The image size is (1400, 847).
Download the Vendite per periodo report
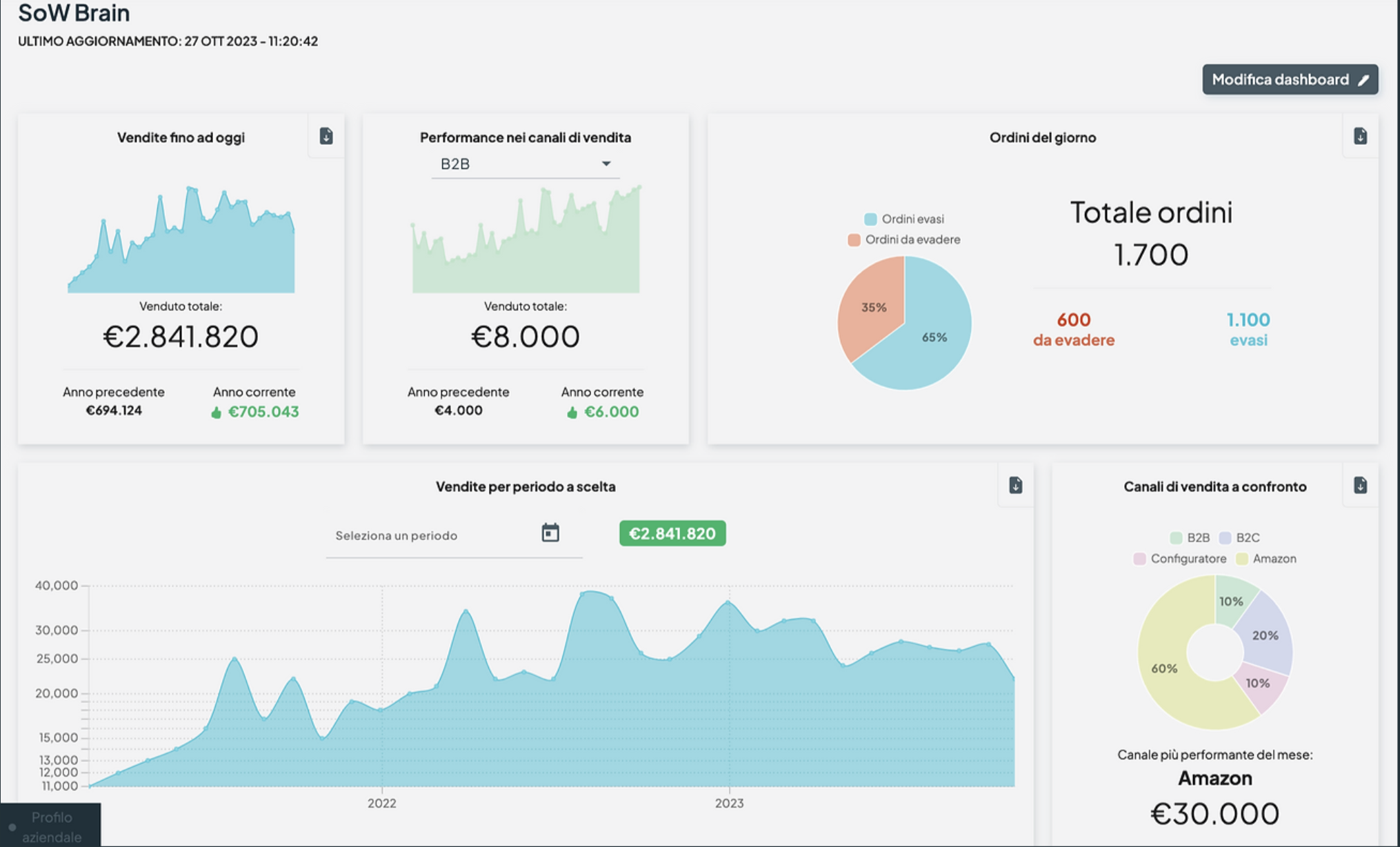1015,486
